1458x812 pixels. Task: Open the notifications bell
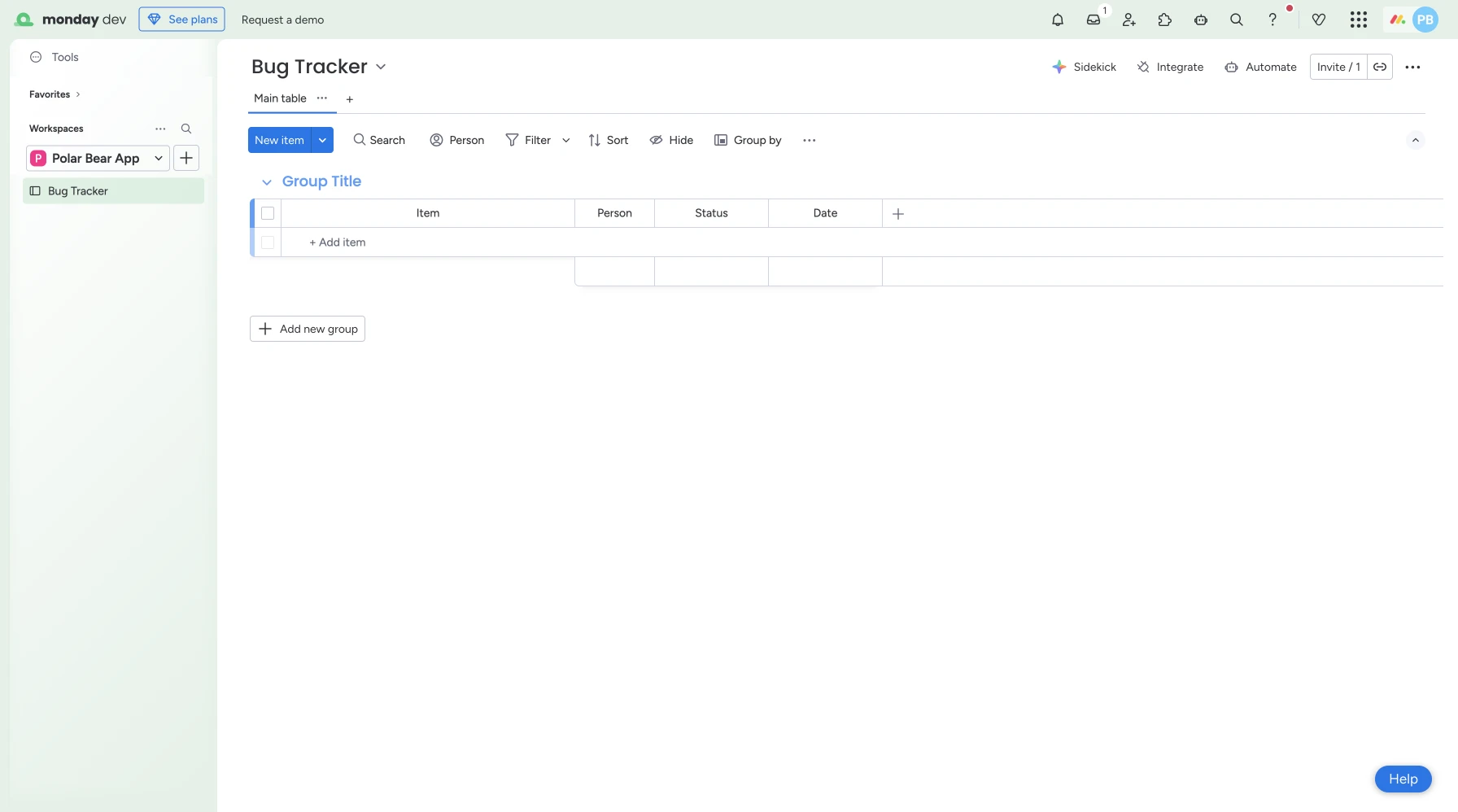pos(1058,20)
